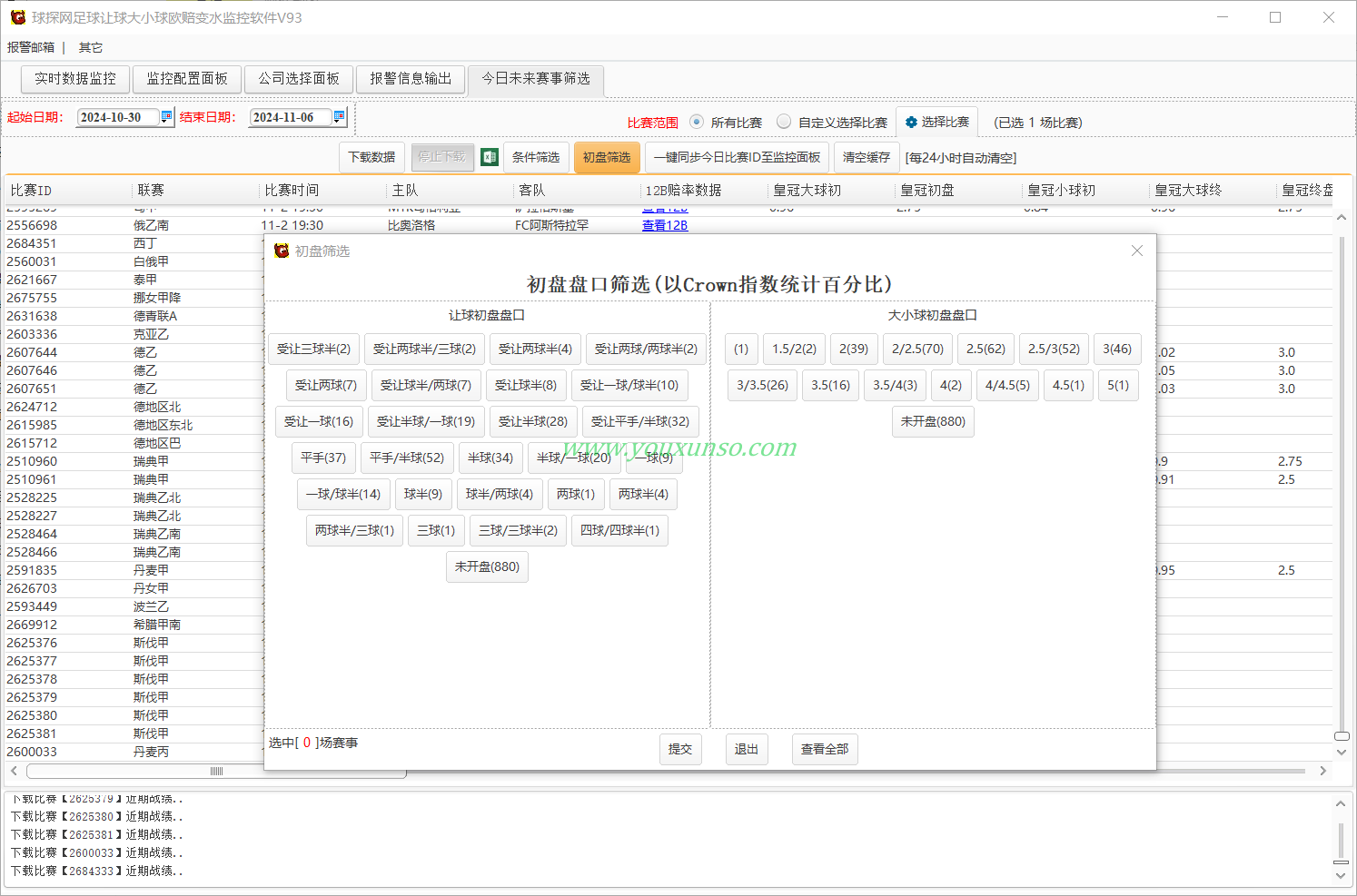Click the Excel export icon
1357x896 pixels.
point(490,157)
